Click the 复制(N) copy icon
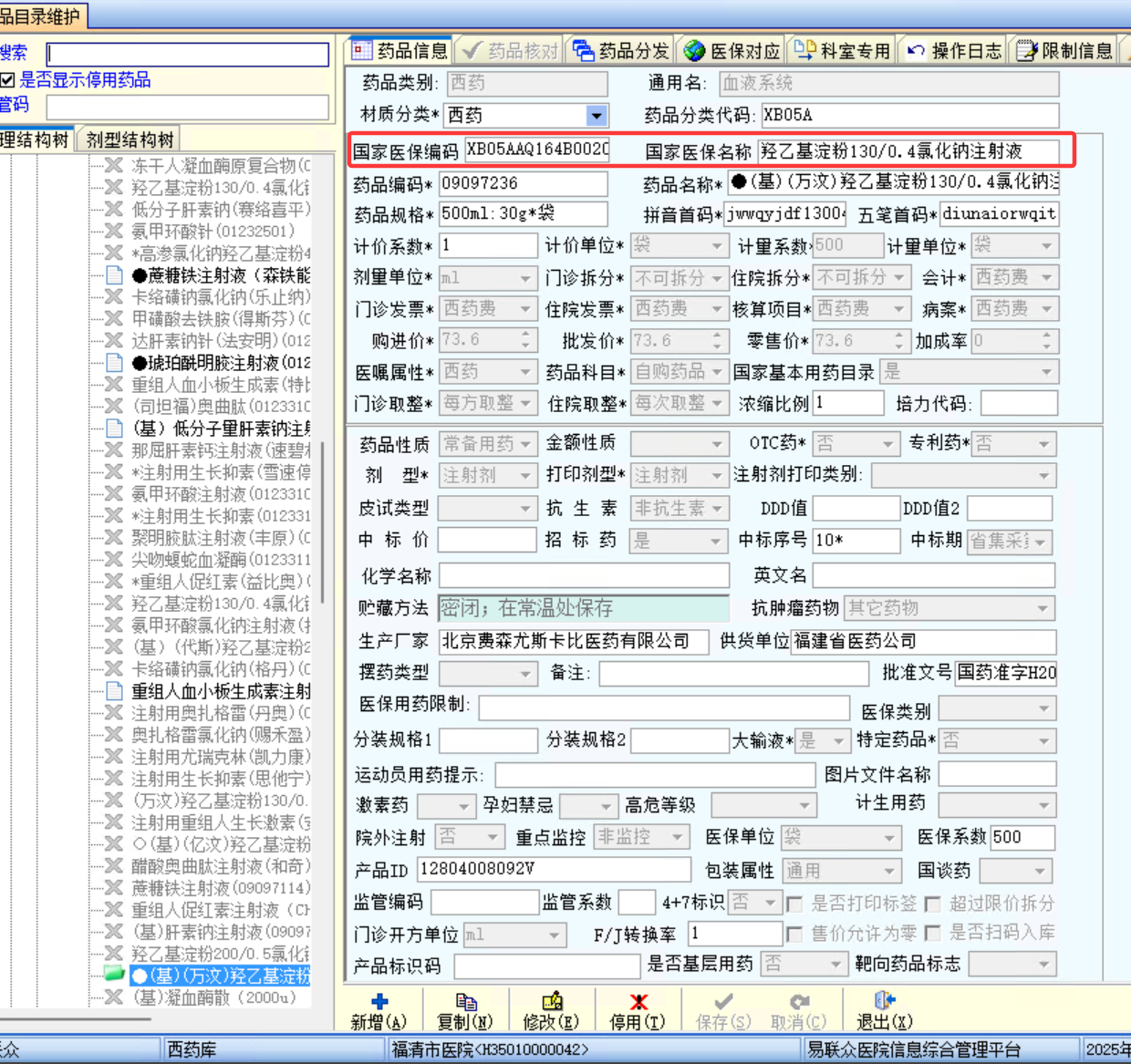Viewport: 1131px width, 1064px height. click(465, 1002)
